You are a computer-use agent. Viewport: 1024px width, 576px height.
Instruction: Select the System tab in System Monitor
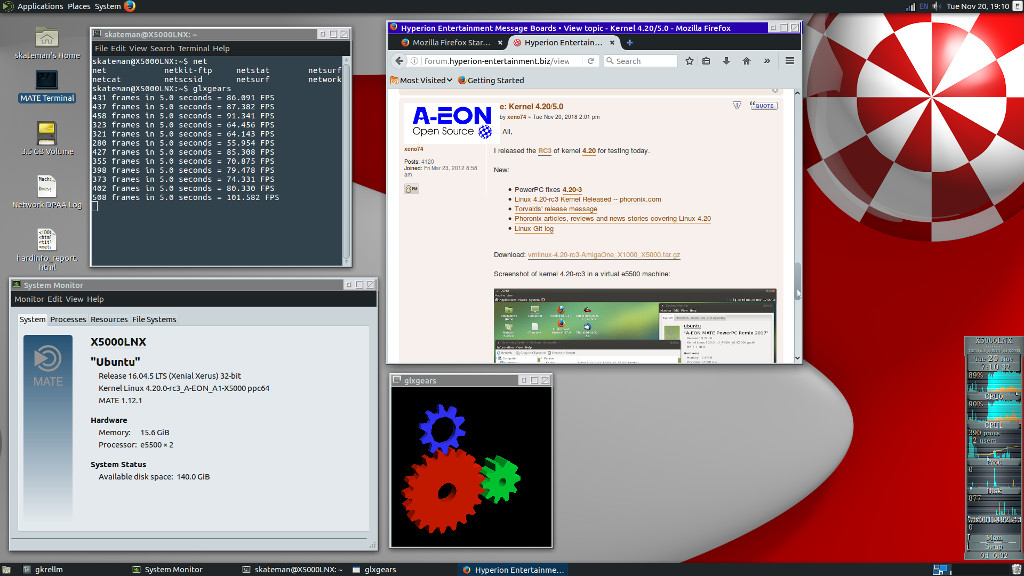point(32,319)
